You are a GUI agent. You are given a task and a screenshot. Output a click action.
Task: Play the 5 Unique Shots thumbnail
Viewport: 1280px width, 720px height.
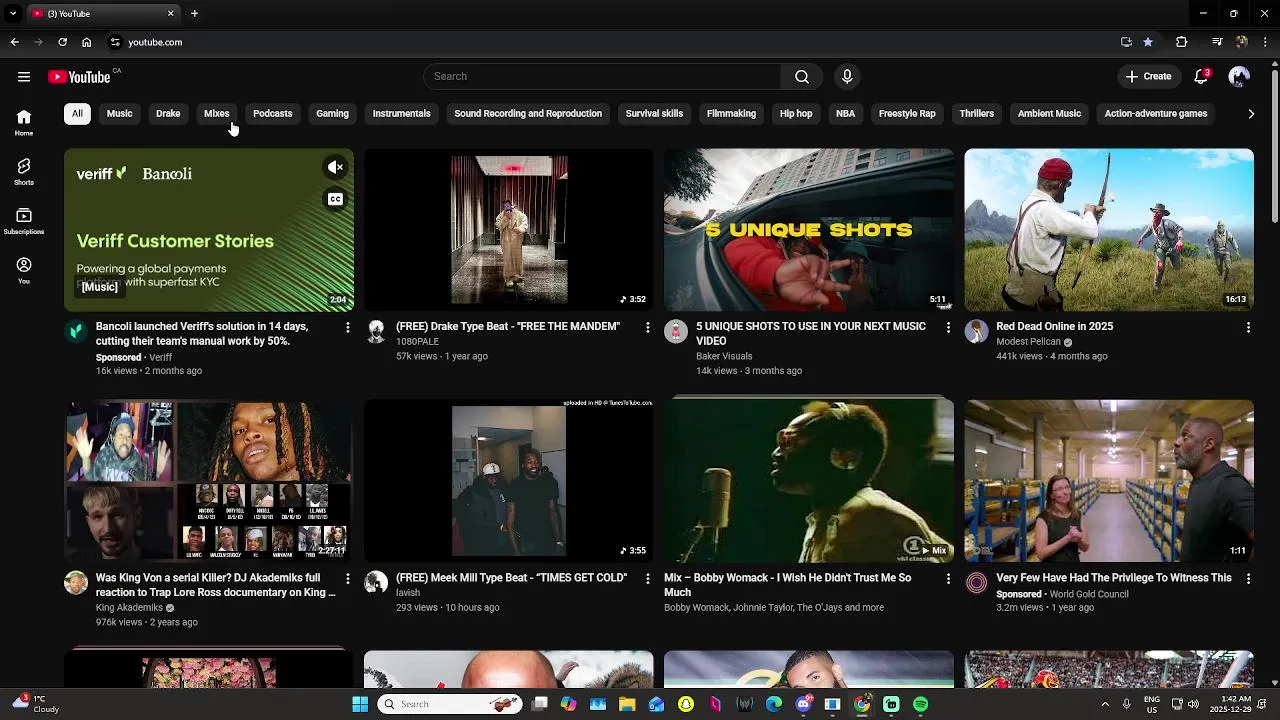(x=809, y=230)
